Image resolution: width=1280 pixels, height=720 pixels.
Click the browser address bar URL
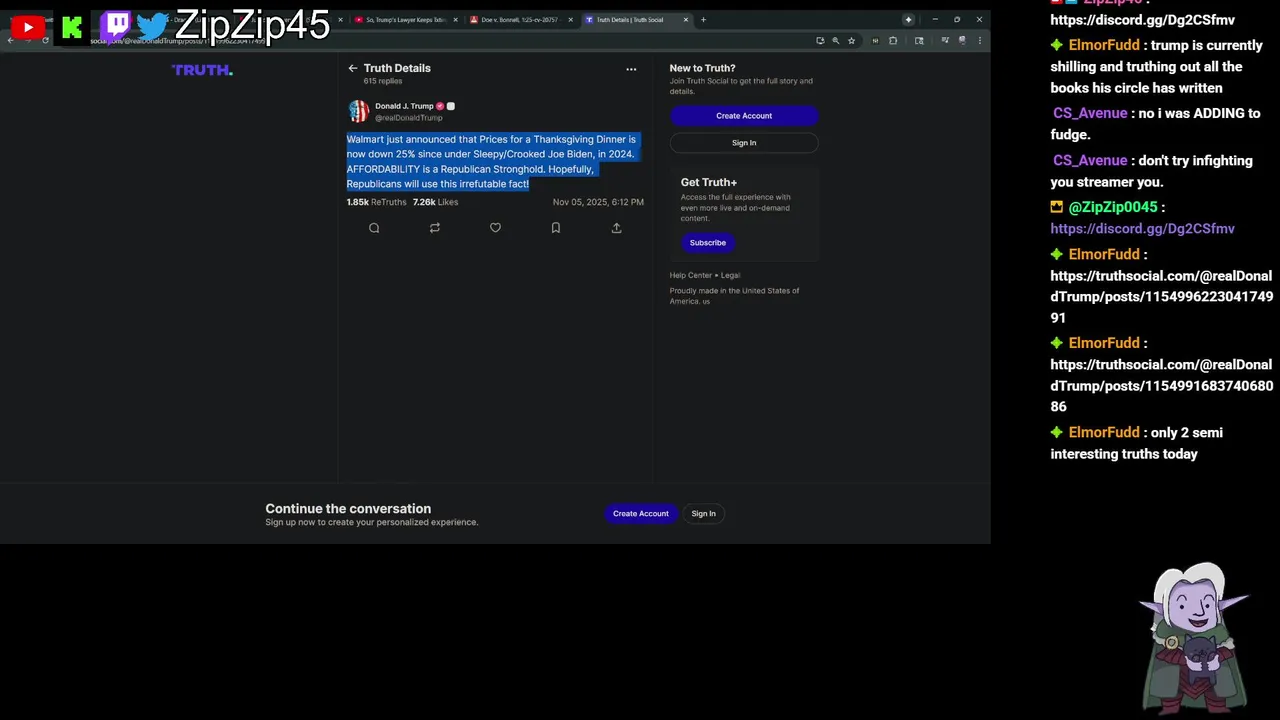tap(180, 41)
